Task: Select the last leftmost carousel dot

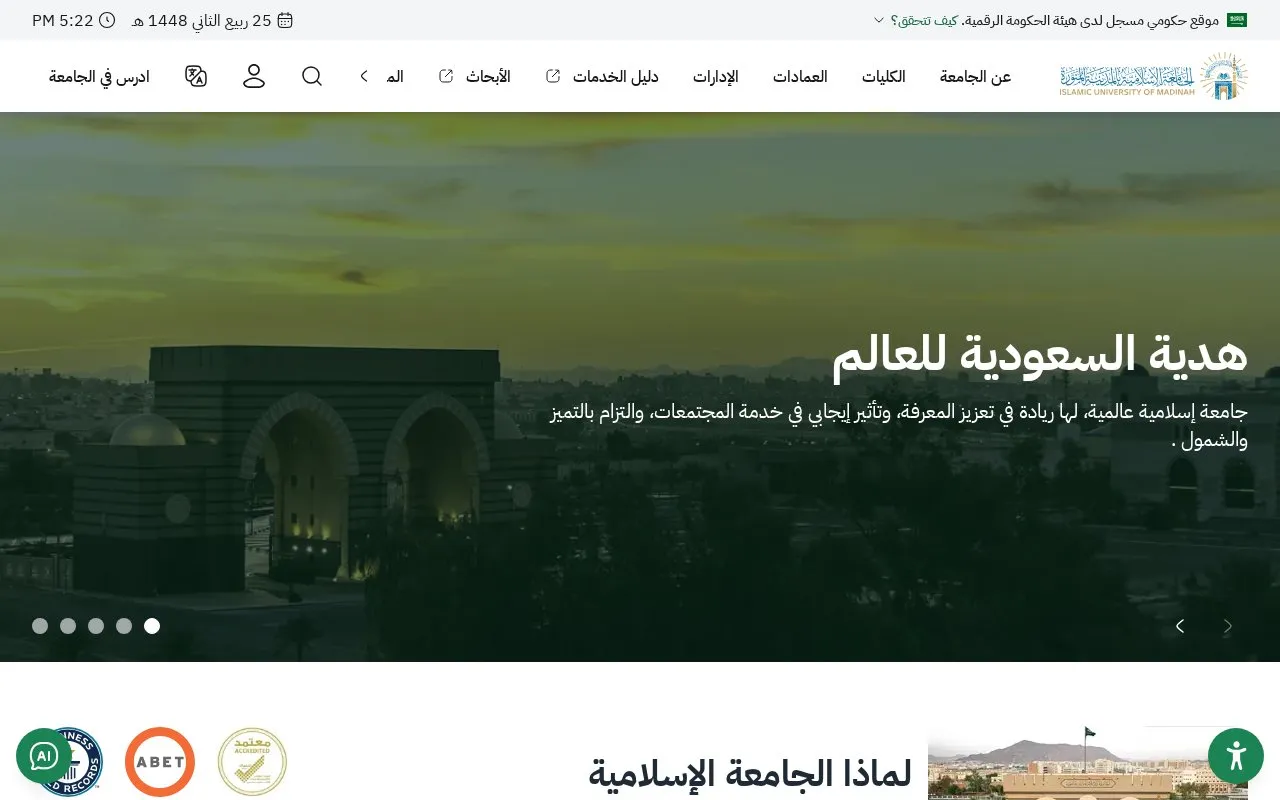Action: (x=40, y=626)
